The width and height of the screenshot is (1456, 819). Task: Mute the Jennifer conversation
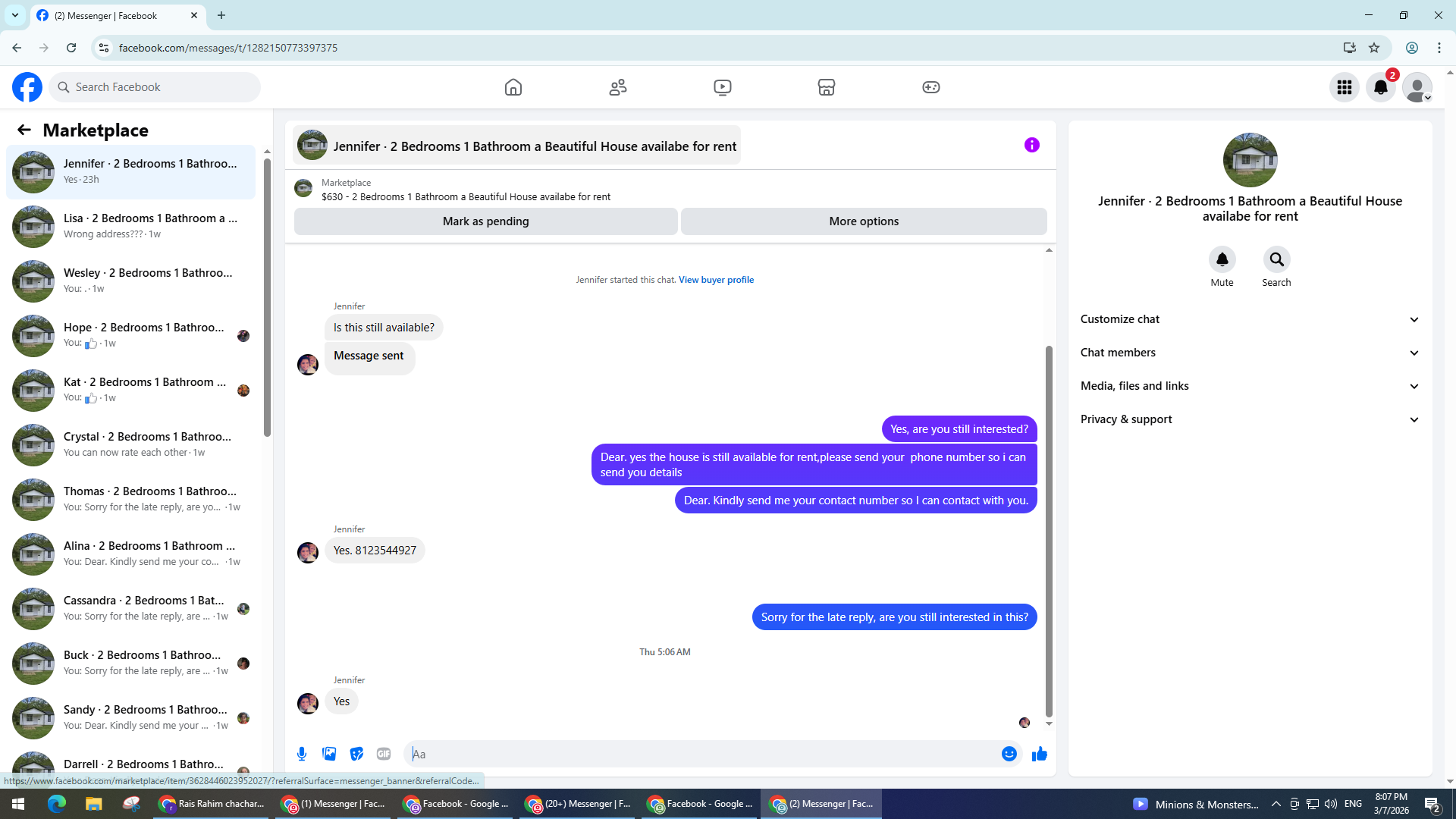coord(1222,259)
